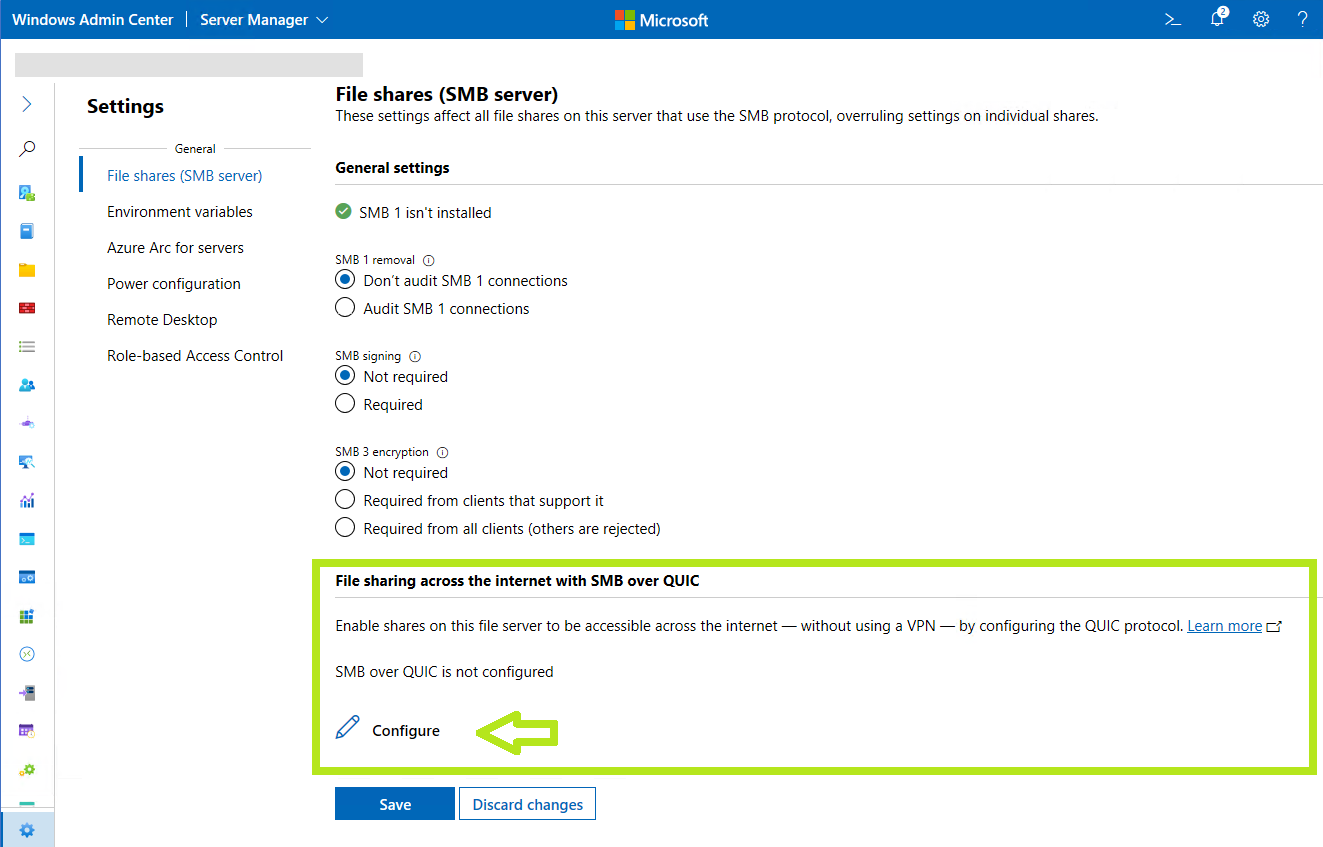This screenshot has height=847, width=1323.
Task: Click the SMB 1 removal info icon
Action: tap(429, 260)
